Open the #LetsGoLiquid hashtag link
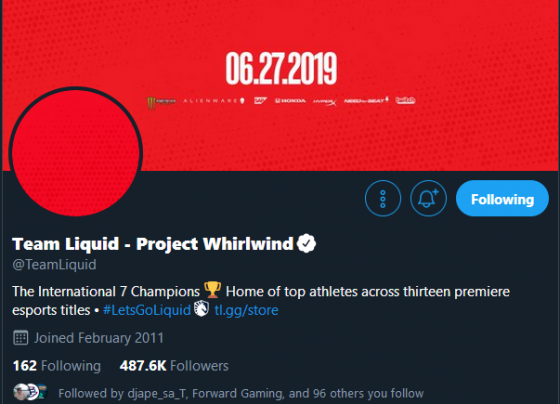Viewport: 560px width, 404px height. [x=147, y=310]
